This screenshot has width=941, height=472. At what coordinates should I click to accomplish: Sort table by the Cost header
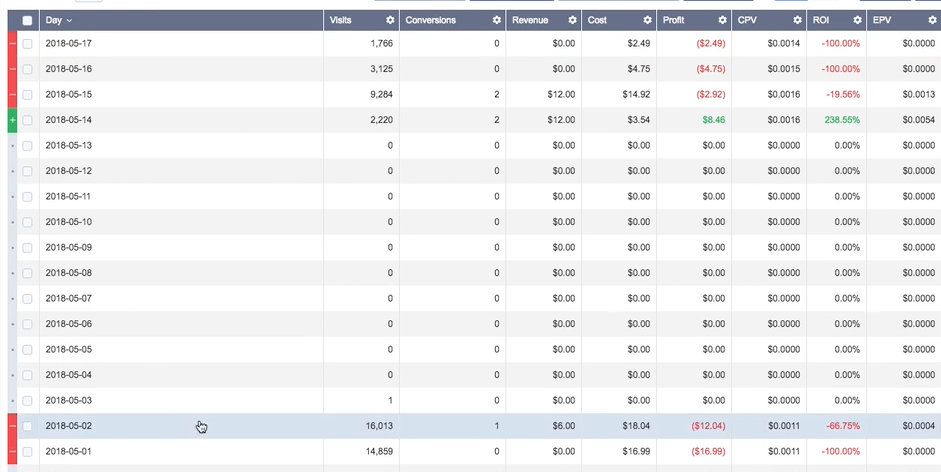(x=597, y=20)
